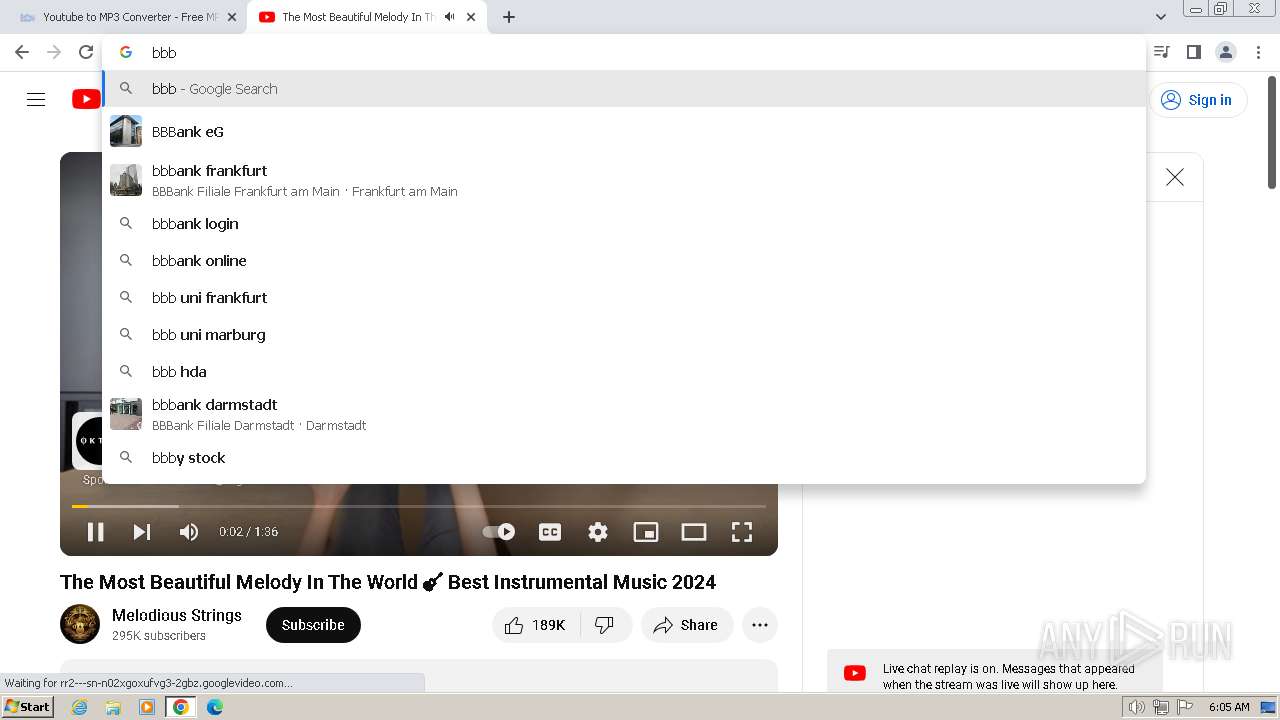The height and width of the screenshot is (720, 1280).
Task: Share the video
Action: coord(686,625)
